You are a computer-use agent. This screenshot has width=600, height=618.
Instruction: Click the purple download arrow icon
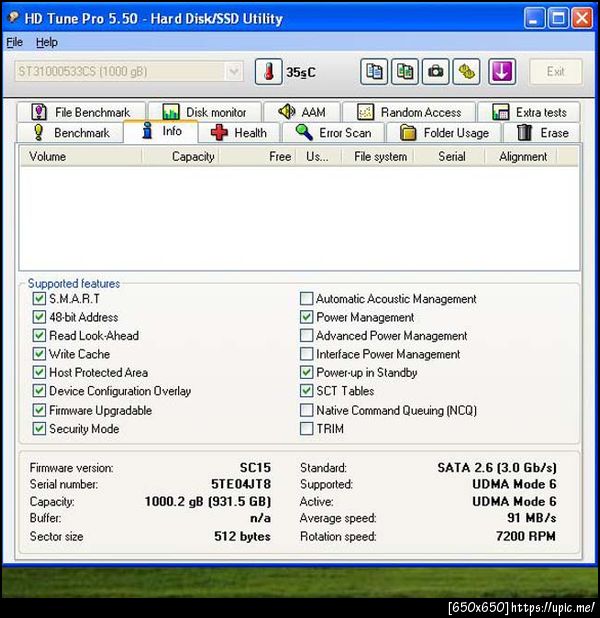click(x=502, y=72)
